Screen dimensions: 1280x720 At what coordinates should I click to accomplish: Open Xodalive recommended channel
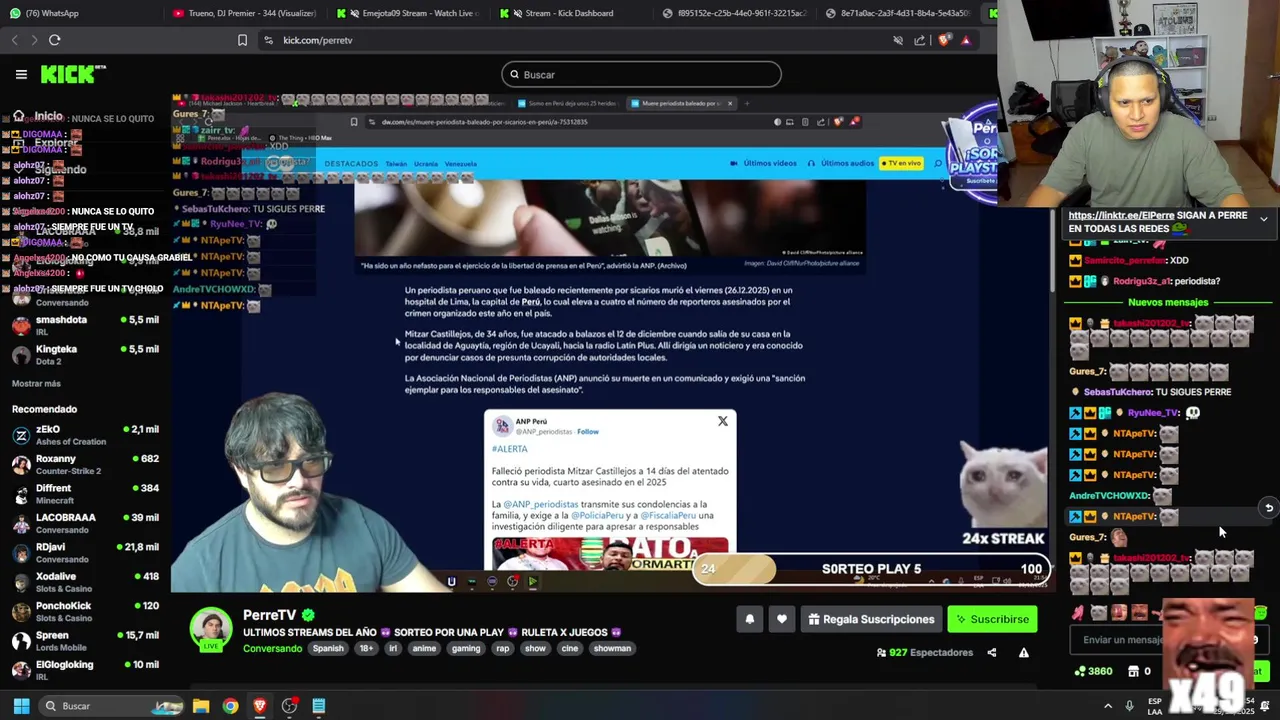pyautogui.click(x=85, y=582)
